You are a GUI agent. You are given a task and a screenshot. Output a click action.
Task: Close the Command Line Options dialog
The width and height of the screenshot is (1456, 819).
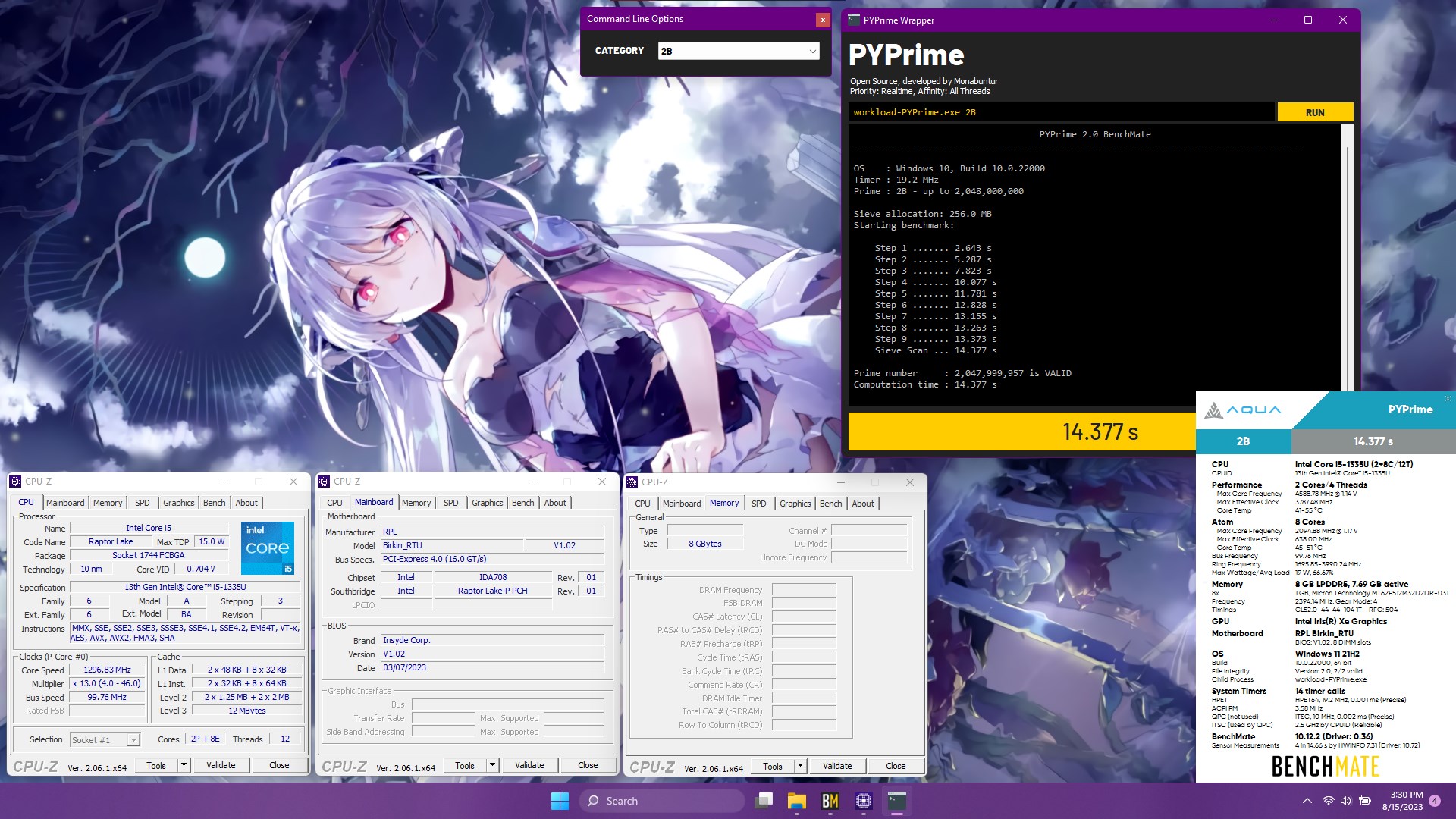(822, 20)
